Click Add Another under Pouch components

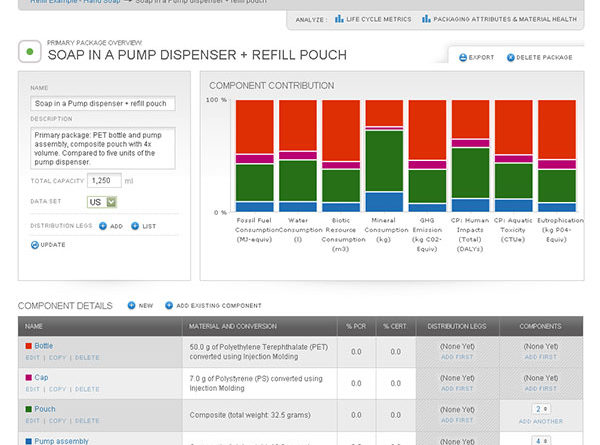541,421
